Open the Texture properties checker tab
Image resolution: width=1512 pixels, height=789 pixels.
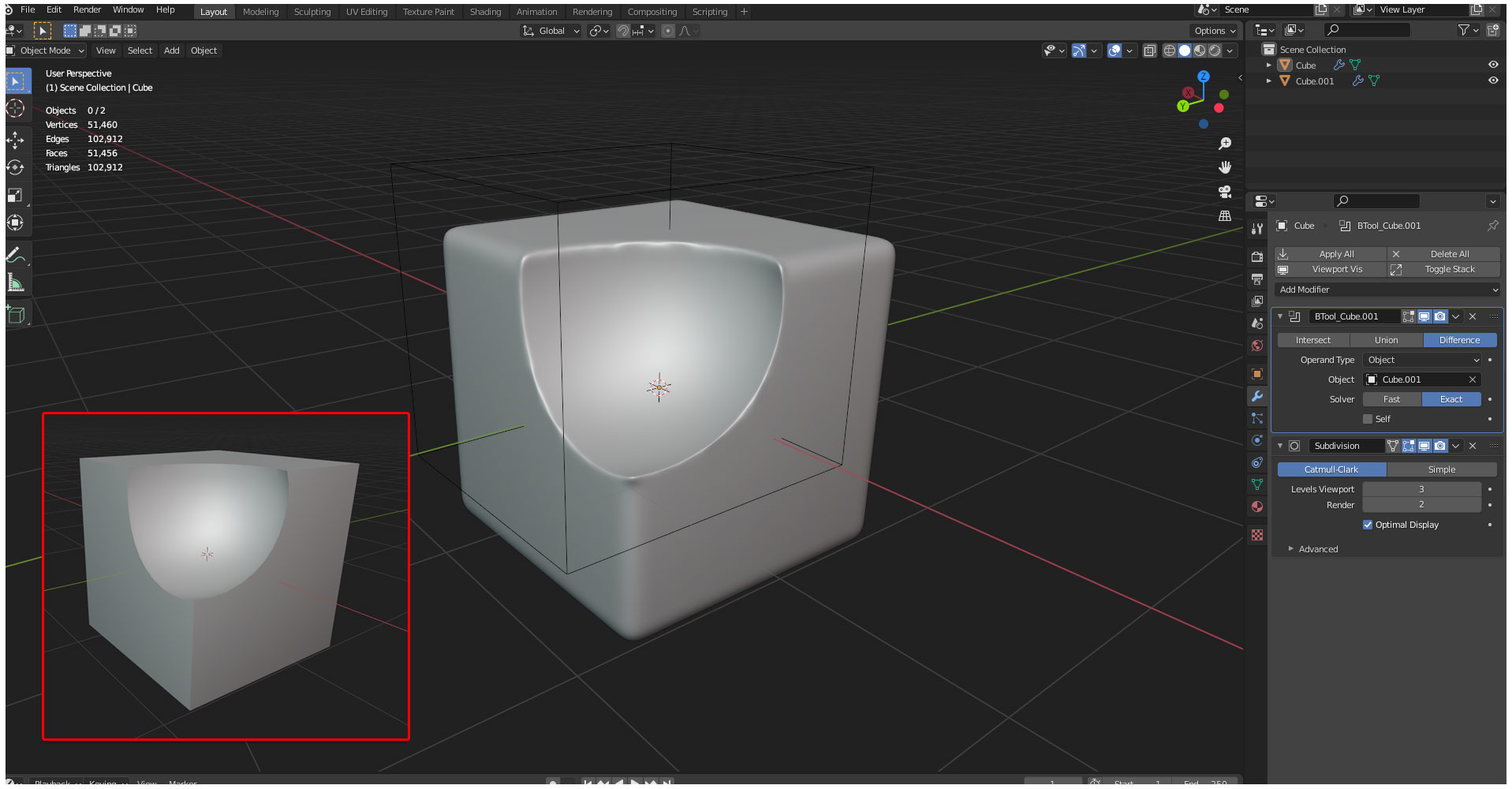[x=1257, y=535]
